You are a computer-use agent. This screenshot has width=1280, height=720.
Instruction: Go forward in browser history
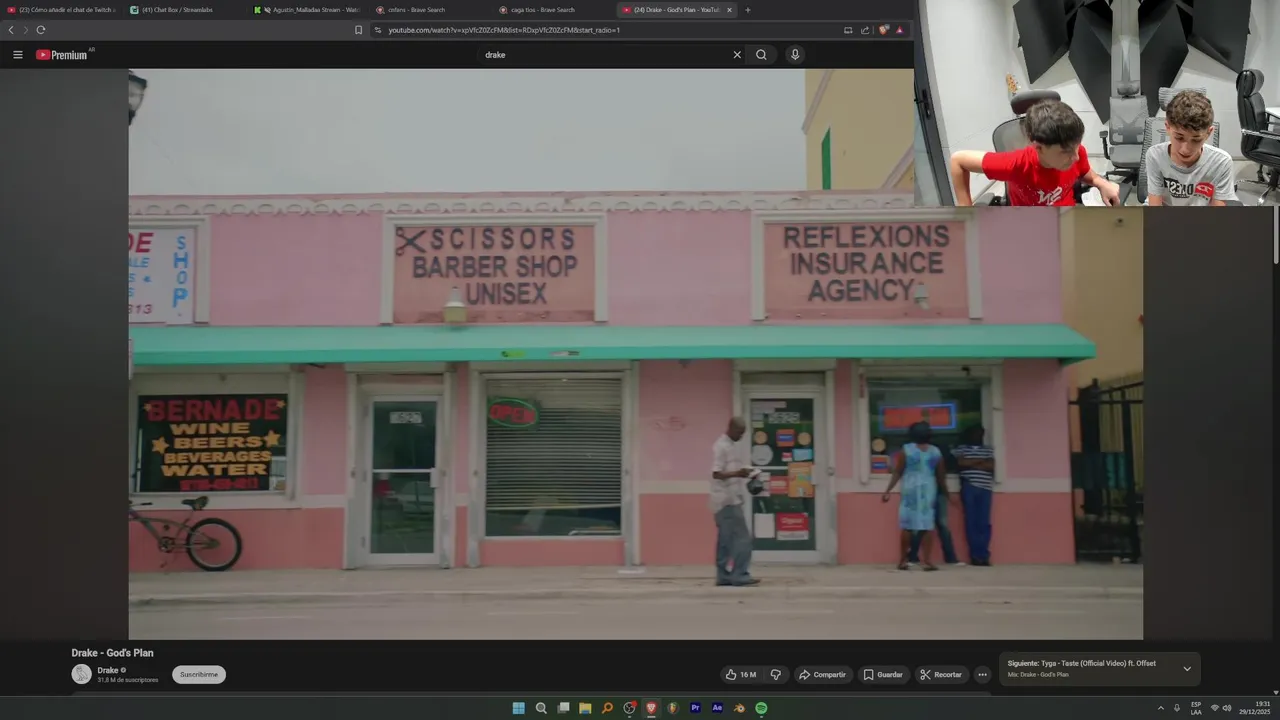coord(26,30)
